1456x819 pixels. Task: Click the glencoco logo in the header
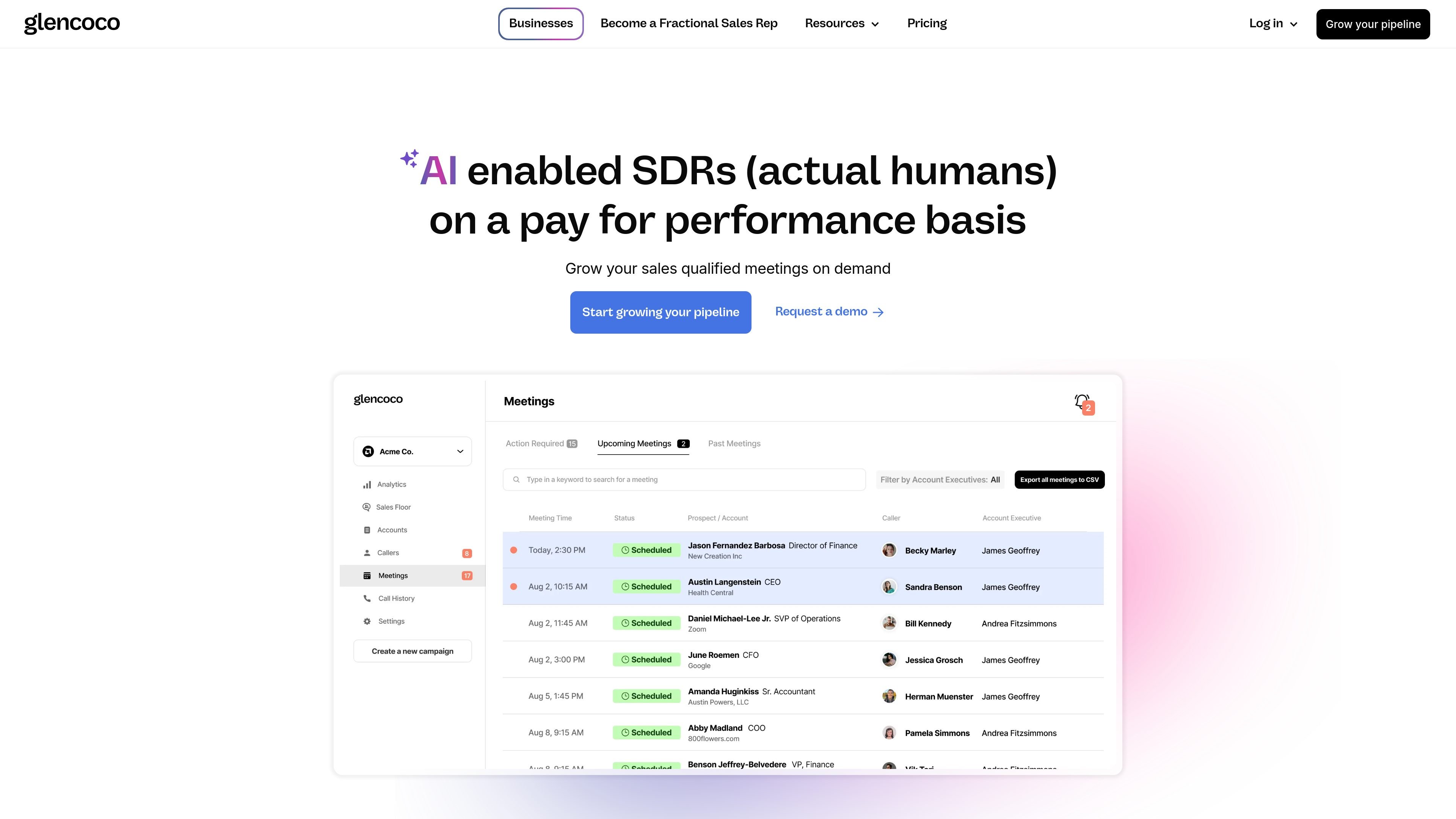pyautogui.click(x=72, y=23)
